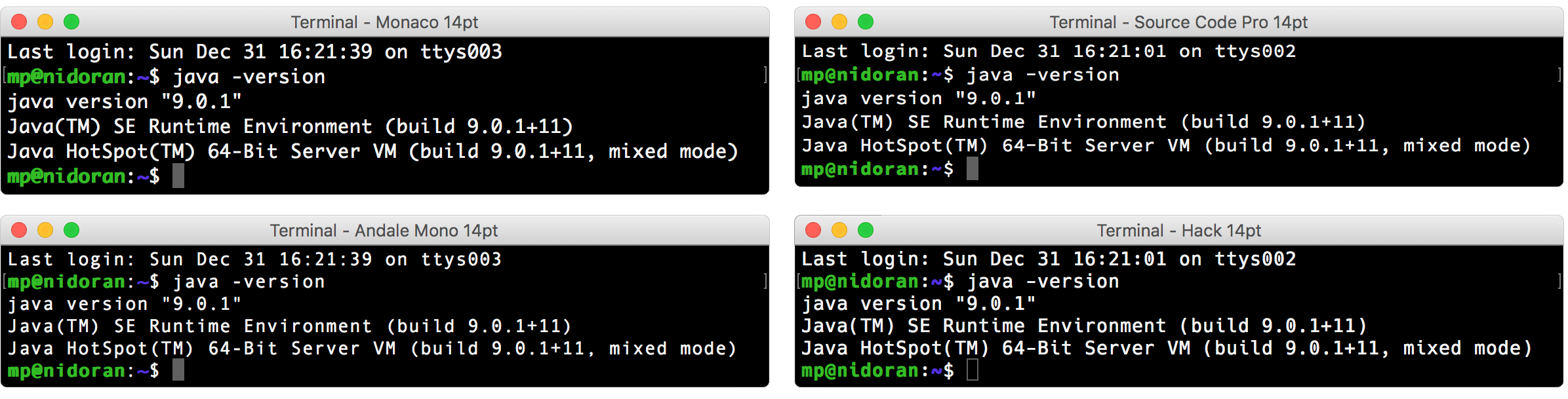Click 'java version "9.0.1"' in Andale Mono terminal
Viewport: 1568px width, 399px height.
coord(125,304)
